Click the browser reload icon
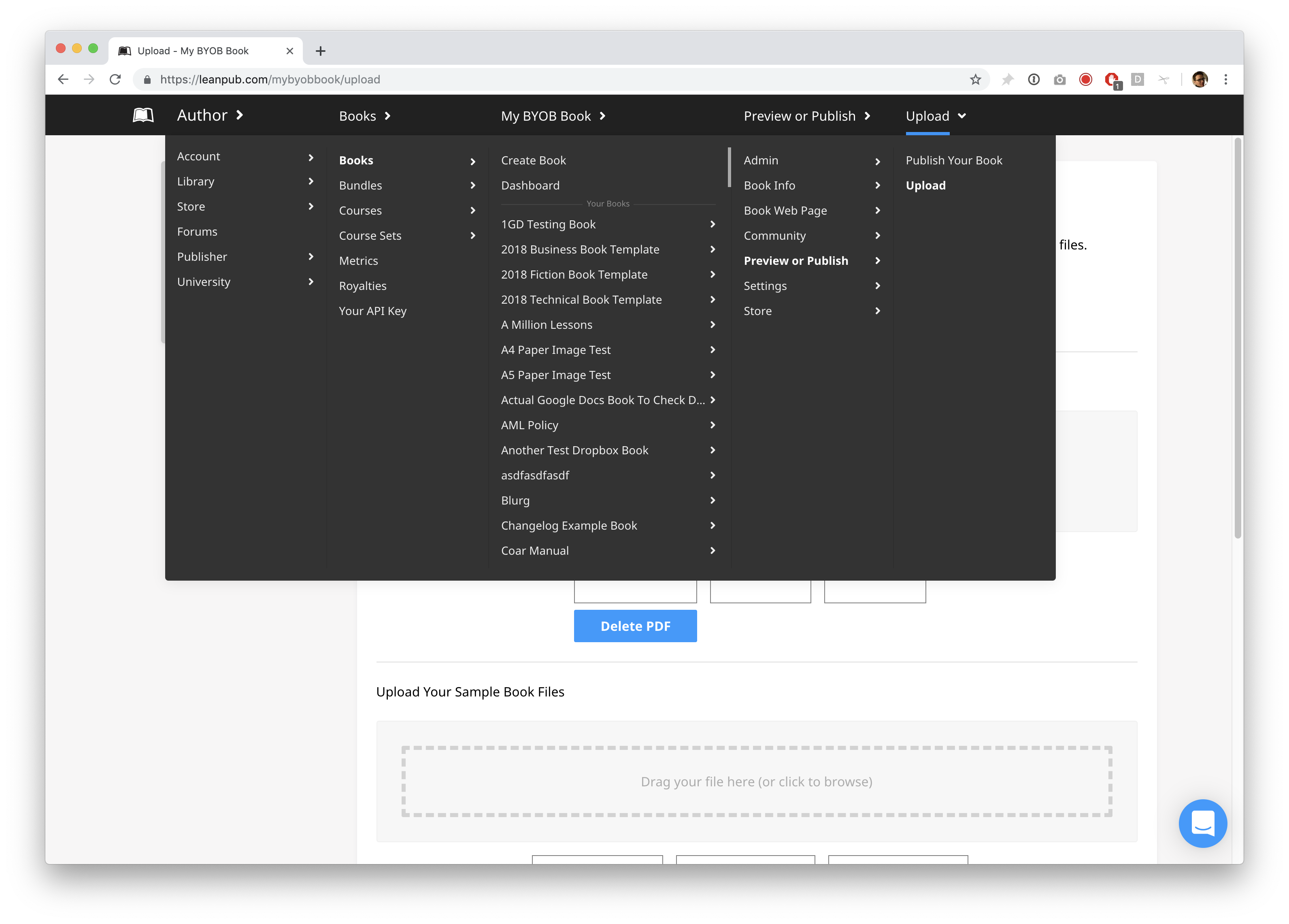 point(115,80)
